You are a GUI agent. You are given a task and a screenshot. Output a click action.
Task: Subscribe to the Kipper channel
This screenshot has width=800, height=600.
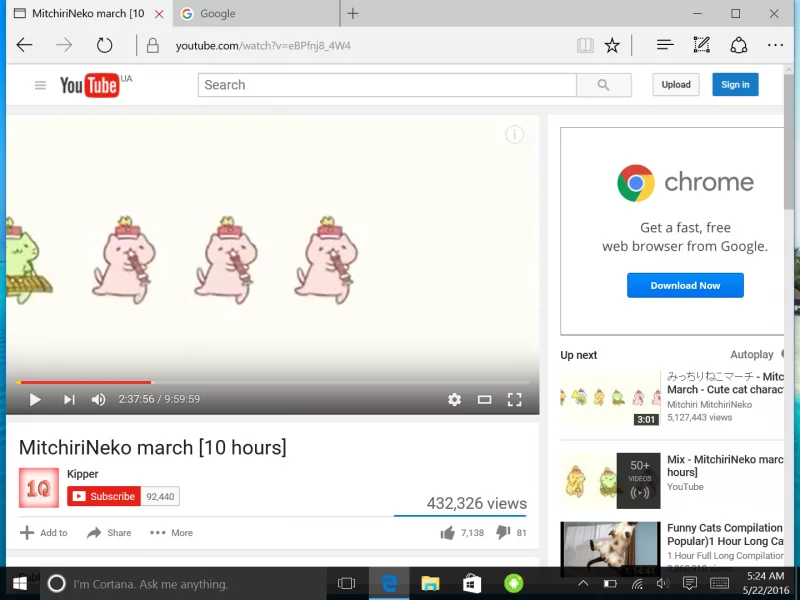click(x=104, y=496)
